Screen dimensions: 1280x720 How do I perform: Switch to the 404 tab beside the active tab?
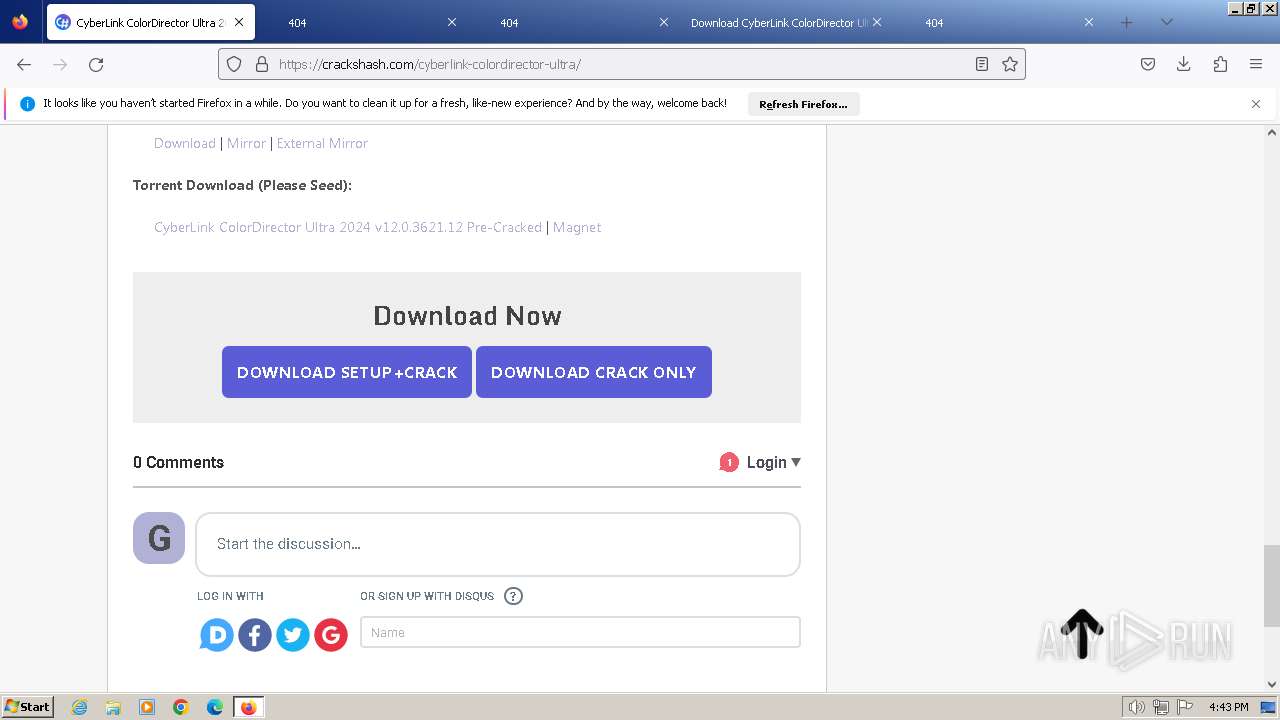click(x=362, y=22)
